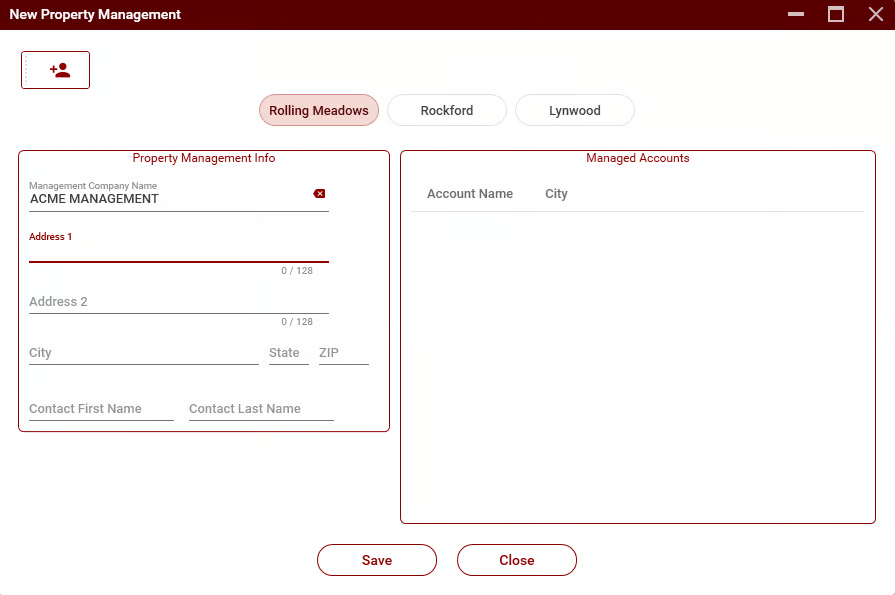Minimize the New Property Management window
The width and height of the screenshot is (895, 595).
[x=796, y=15]
